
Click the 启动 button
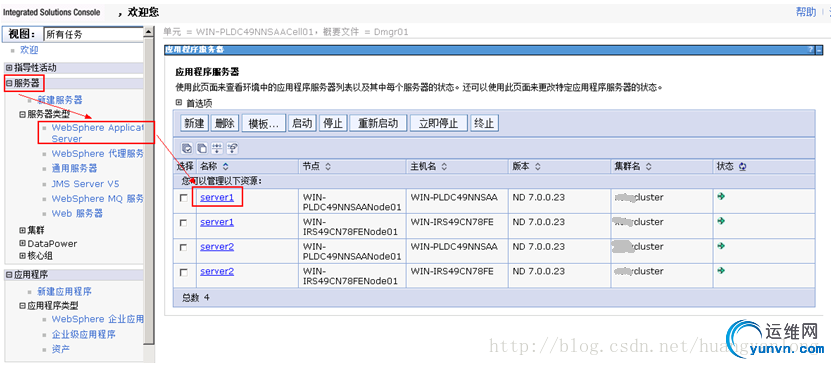(x=303, y=123)
